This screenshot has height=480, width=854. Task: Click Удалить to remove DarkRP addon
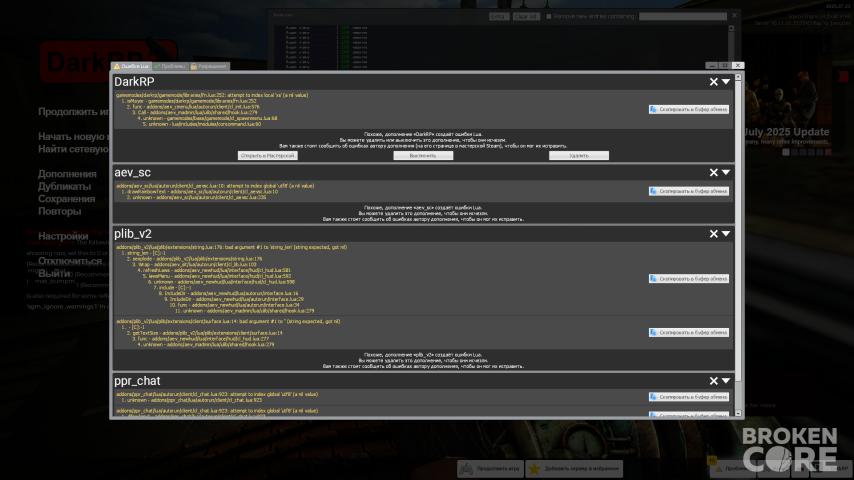[579, 156]
